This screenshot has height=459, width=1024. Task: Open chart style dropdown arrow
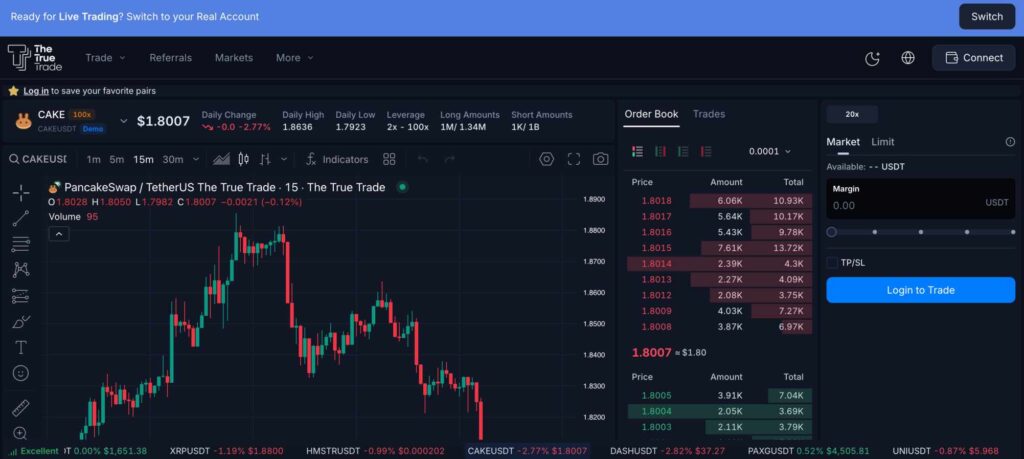tap(284, 159)
